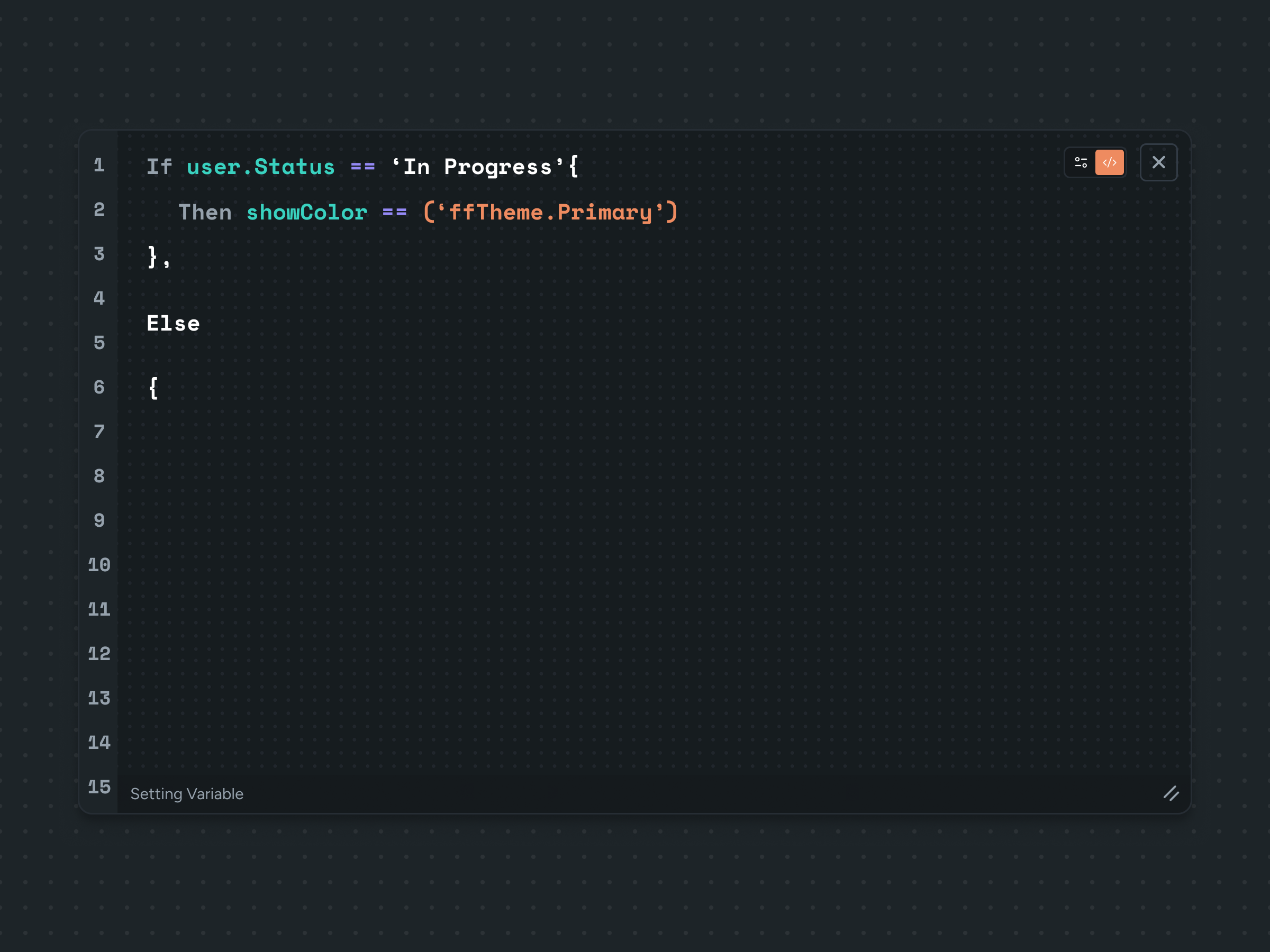Click 'user.Status' in line 1
This screenshot has width=1270, height=952.
pos(261,167)
